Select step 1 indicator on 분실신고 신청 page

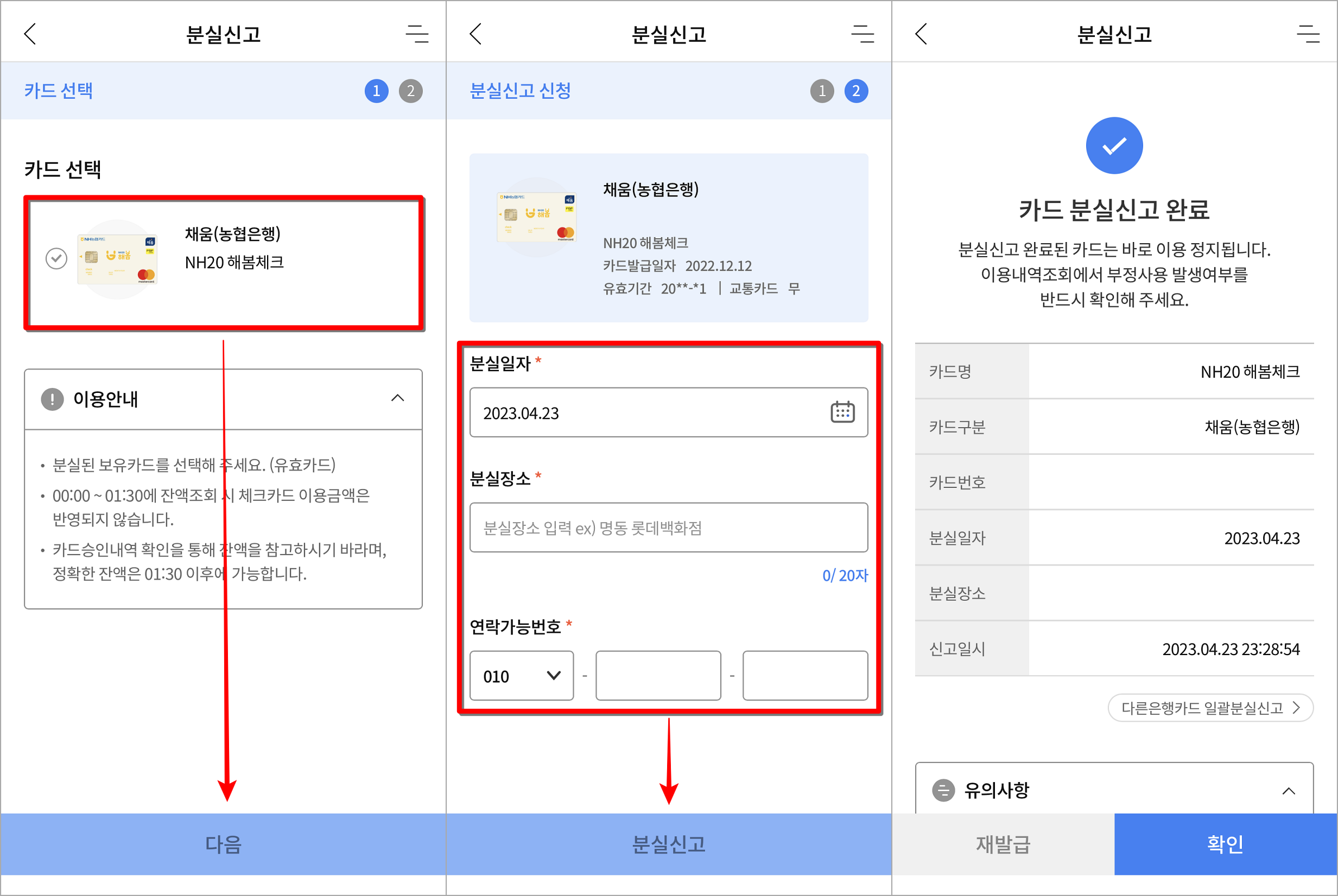coord(822,90)
